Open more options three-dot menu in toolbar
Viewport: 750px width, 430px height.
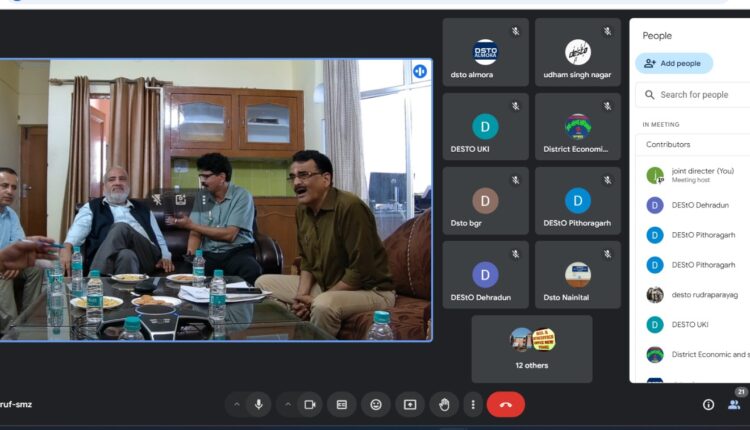tap(473, 404)
